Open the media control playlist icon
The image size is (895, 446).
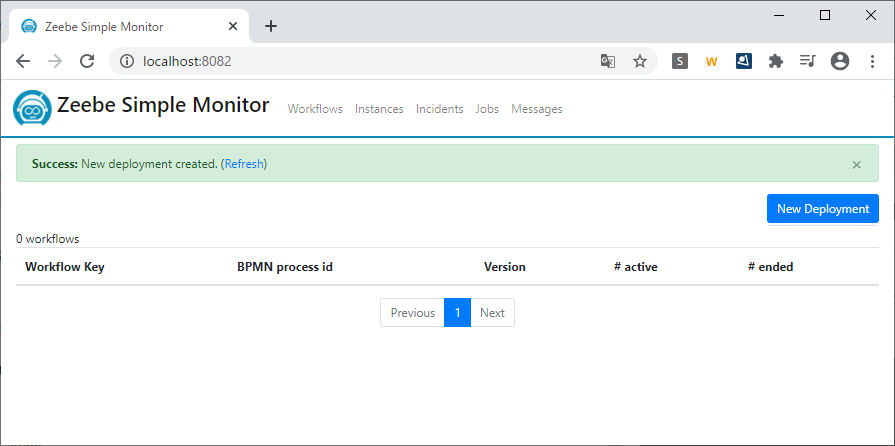pos(808,61)
